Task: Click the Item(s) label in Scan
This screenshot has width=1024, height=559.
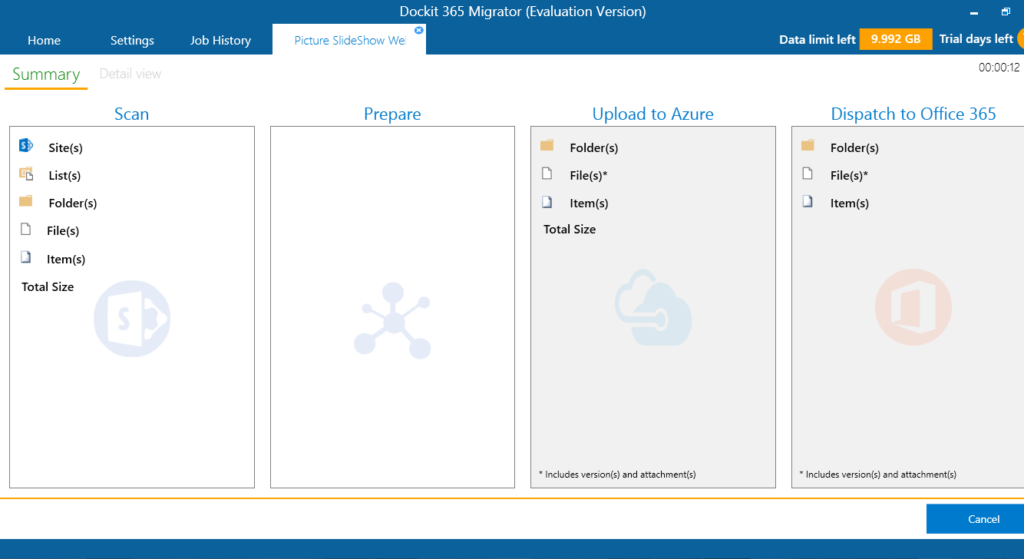Action: pos(66,259)
